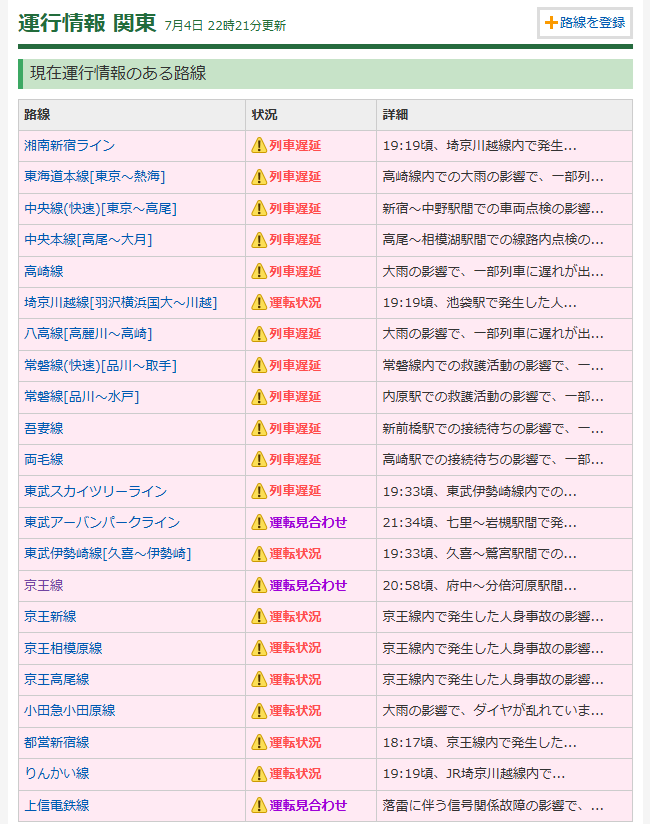Open the 都営新宿線 link
The image size is (650, 824).
coord(57,742)
